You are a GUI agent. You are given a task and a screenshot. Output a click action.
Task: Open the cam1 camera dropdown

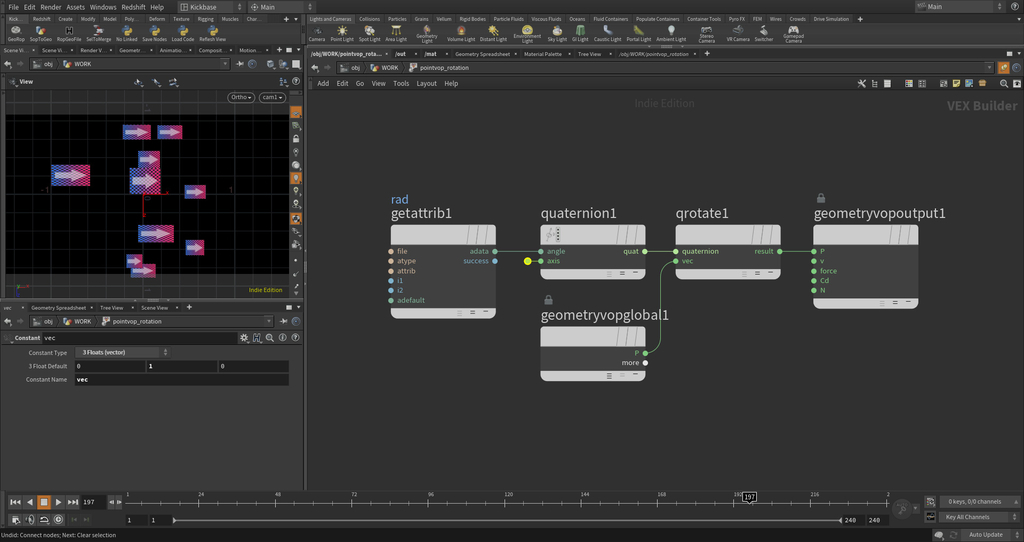pyautogui.click(x=272, y=97)
